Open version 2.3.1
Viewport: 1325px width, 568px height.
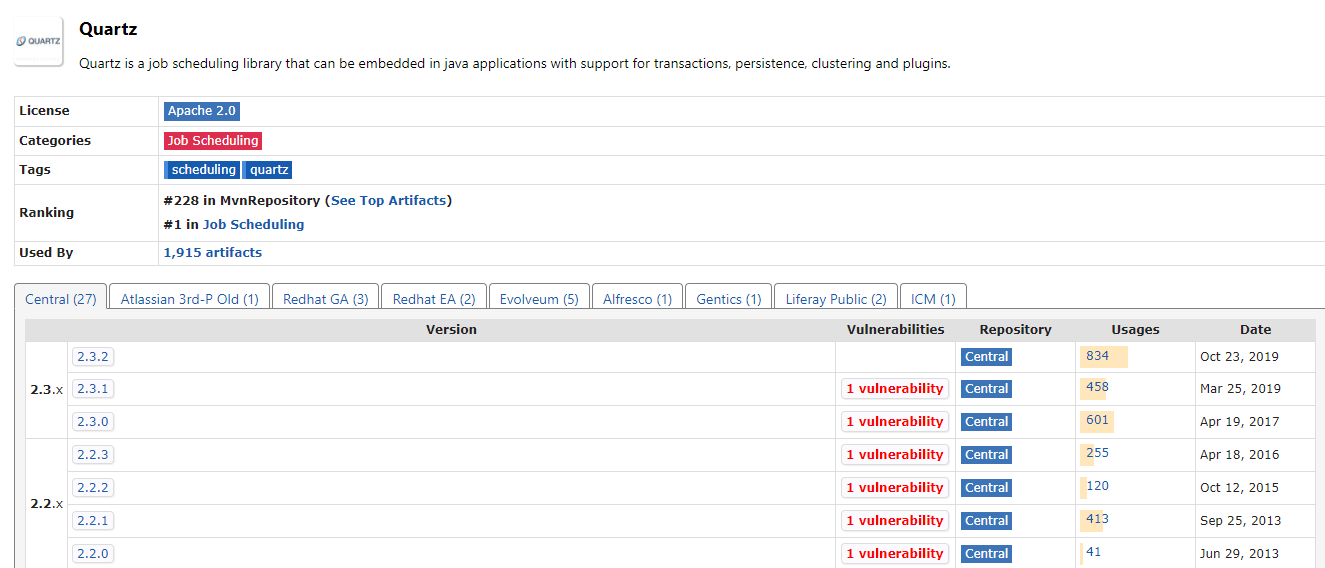click(92, 389)
